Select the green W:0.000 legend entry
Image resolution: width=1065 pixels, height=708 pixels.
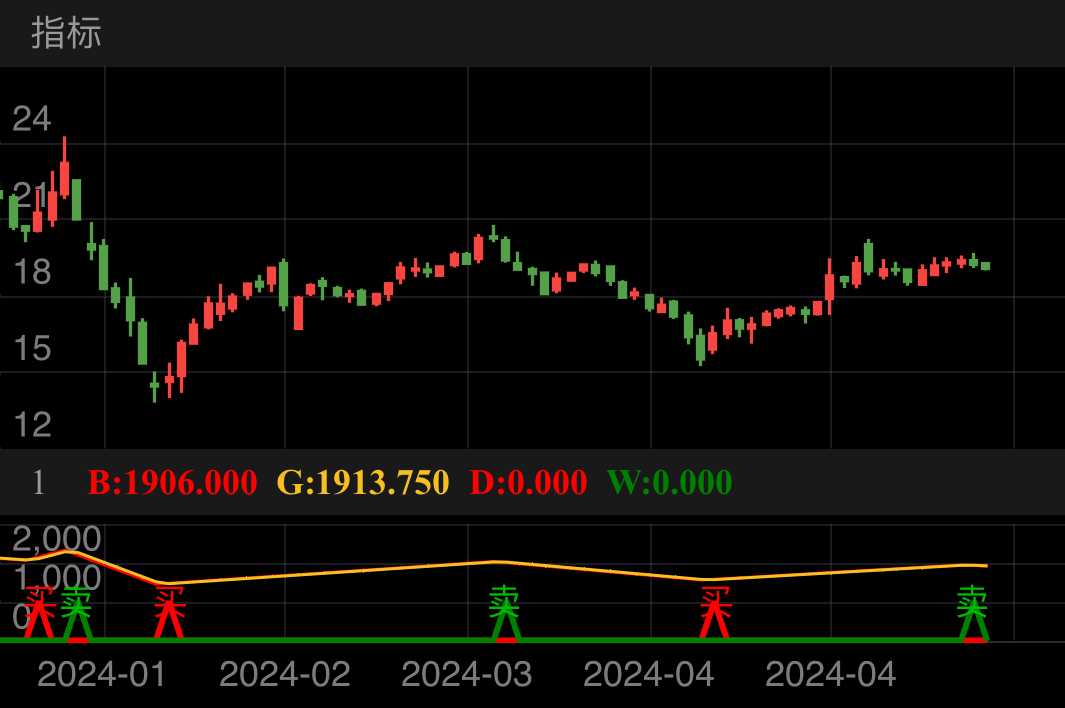[x=669, y=483]
